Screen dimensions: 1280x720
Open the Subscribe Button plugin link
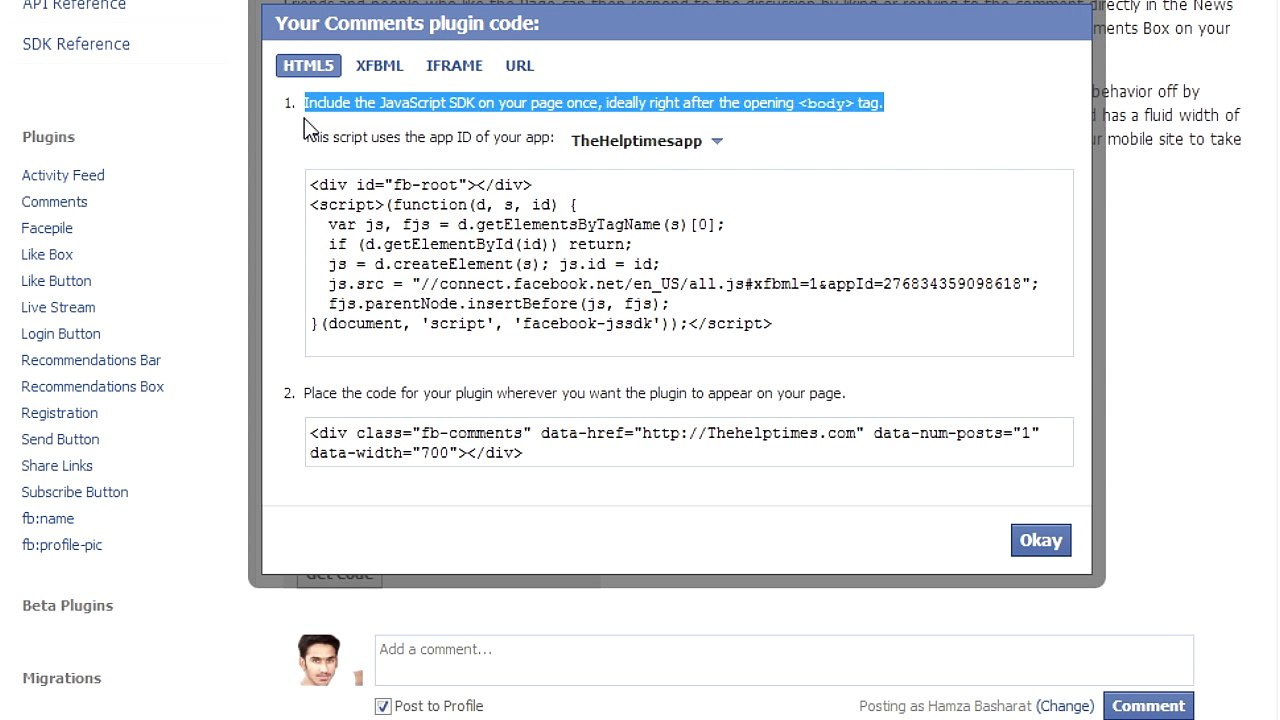75,492
